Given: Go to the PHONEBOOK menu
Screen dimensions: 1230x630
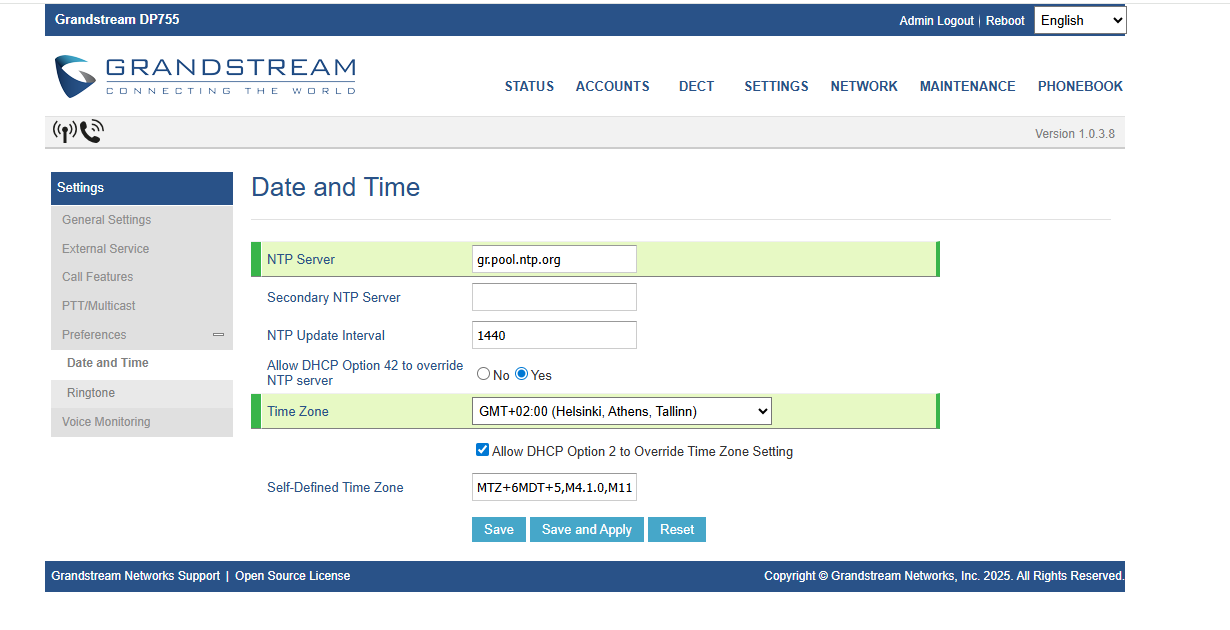Looking at the screenshot, I should click(x=1080, y=87).
